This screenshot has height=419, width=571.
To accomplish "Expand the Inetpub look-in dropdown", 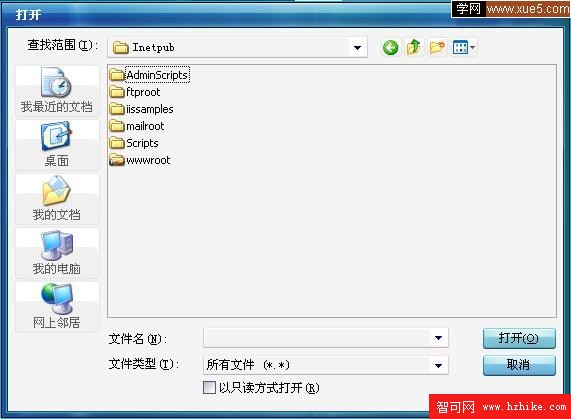I will tap(357, 47).
